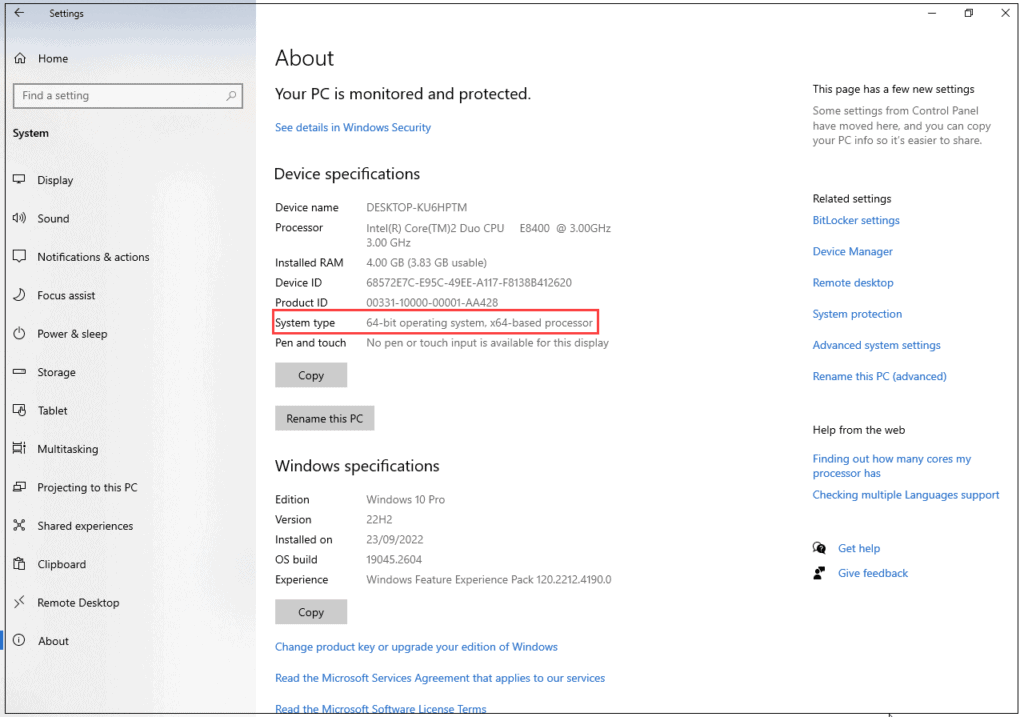Click the Focus assist moon icon
This screenshot has width=1024, height=717.
tap(19, 295)
